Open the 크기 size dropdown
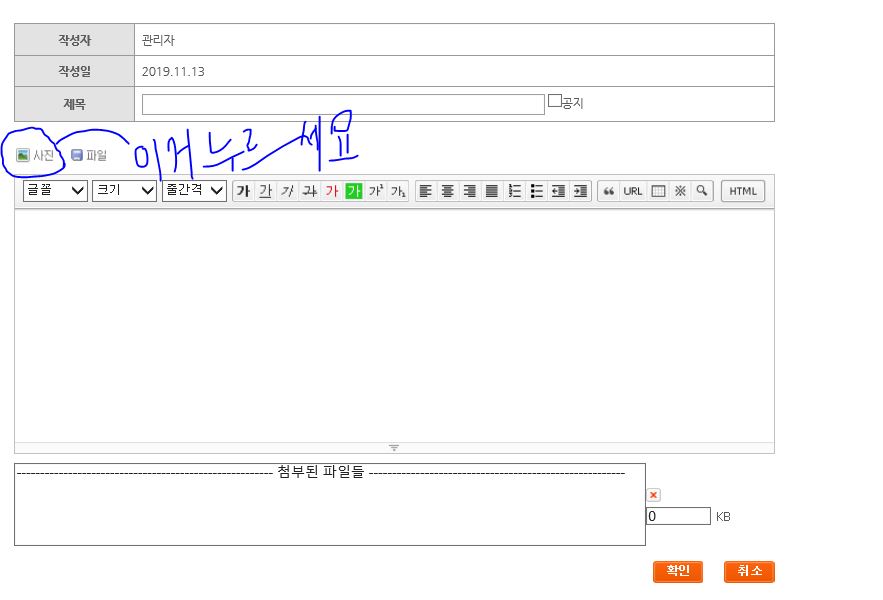The image size is (883, 600). [124, 190]
